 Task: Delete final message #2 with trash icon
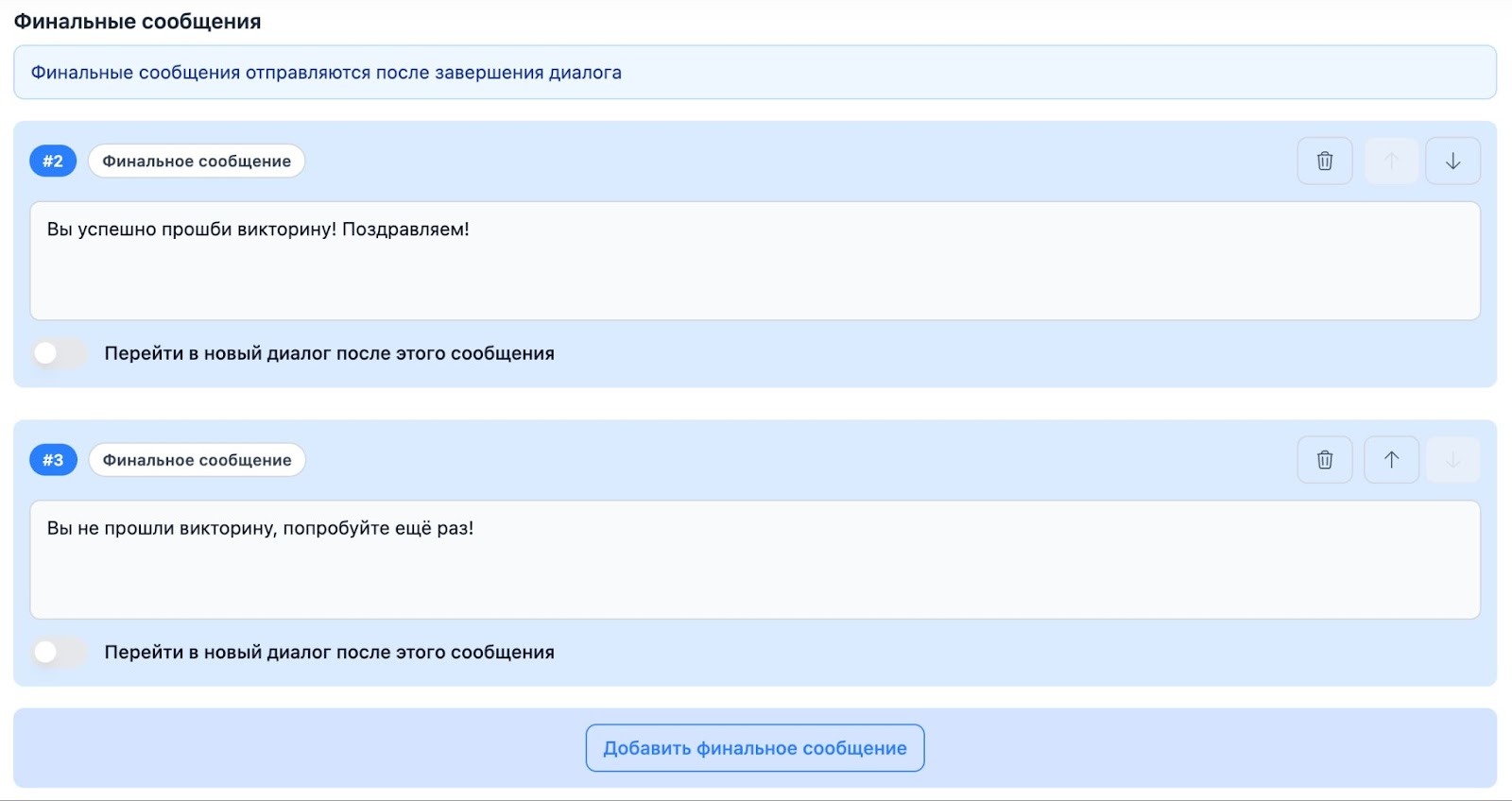tap(1325, 162)
